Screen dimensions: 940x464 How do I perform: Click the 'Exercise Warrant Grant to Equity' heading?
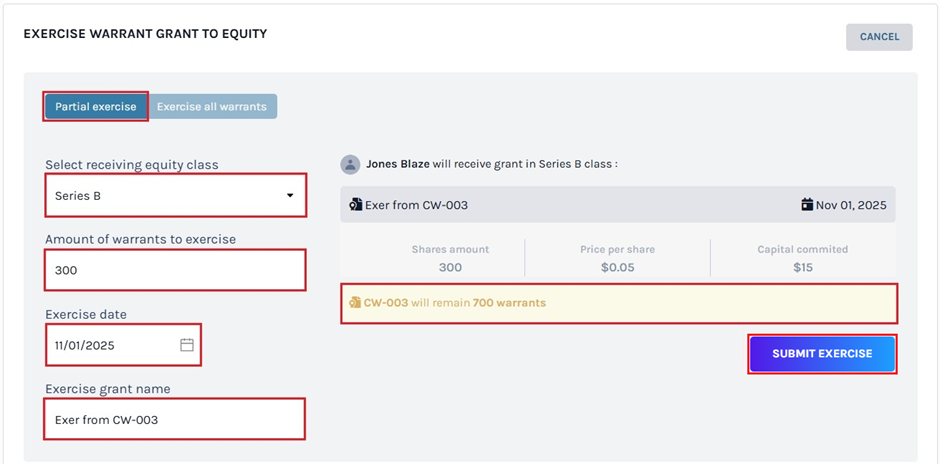[145, 34]
